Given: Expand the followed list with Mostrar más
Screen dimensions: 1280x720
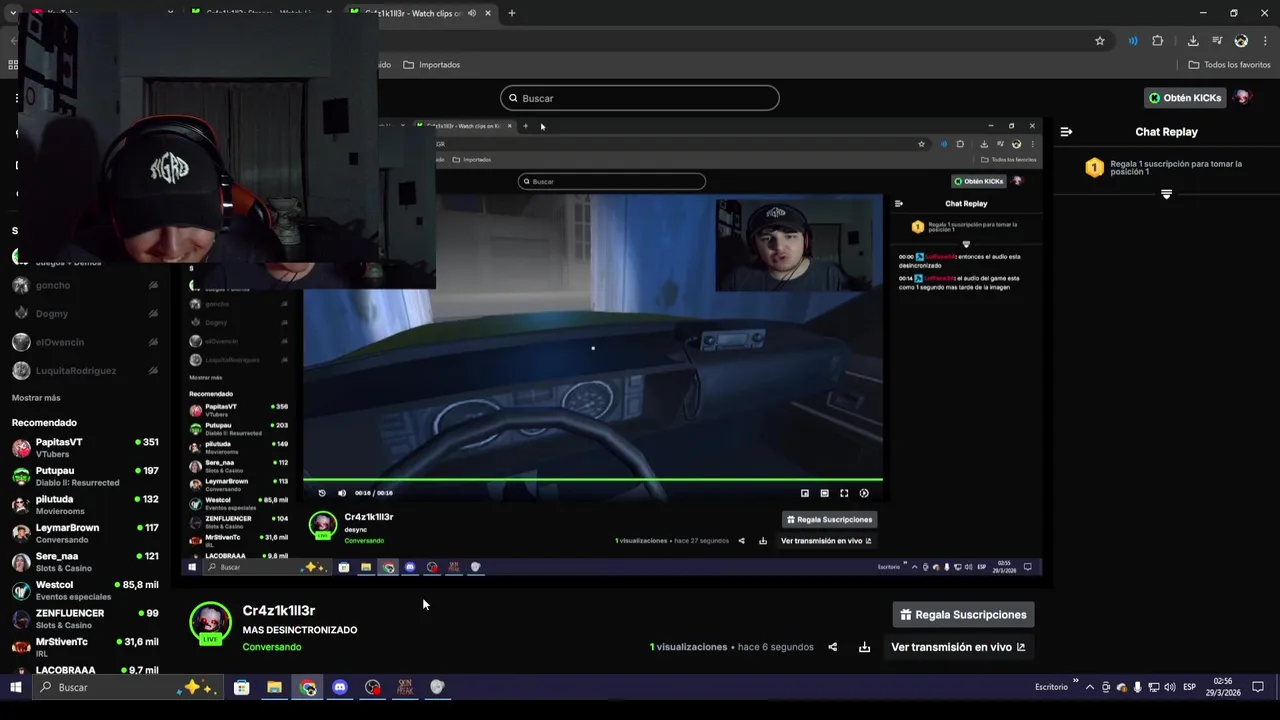Looking at the screenshot, I should tap(36, 398).
